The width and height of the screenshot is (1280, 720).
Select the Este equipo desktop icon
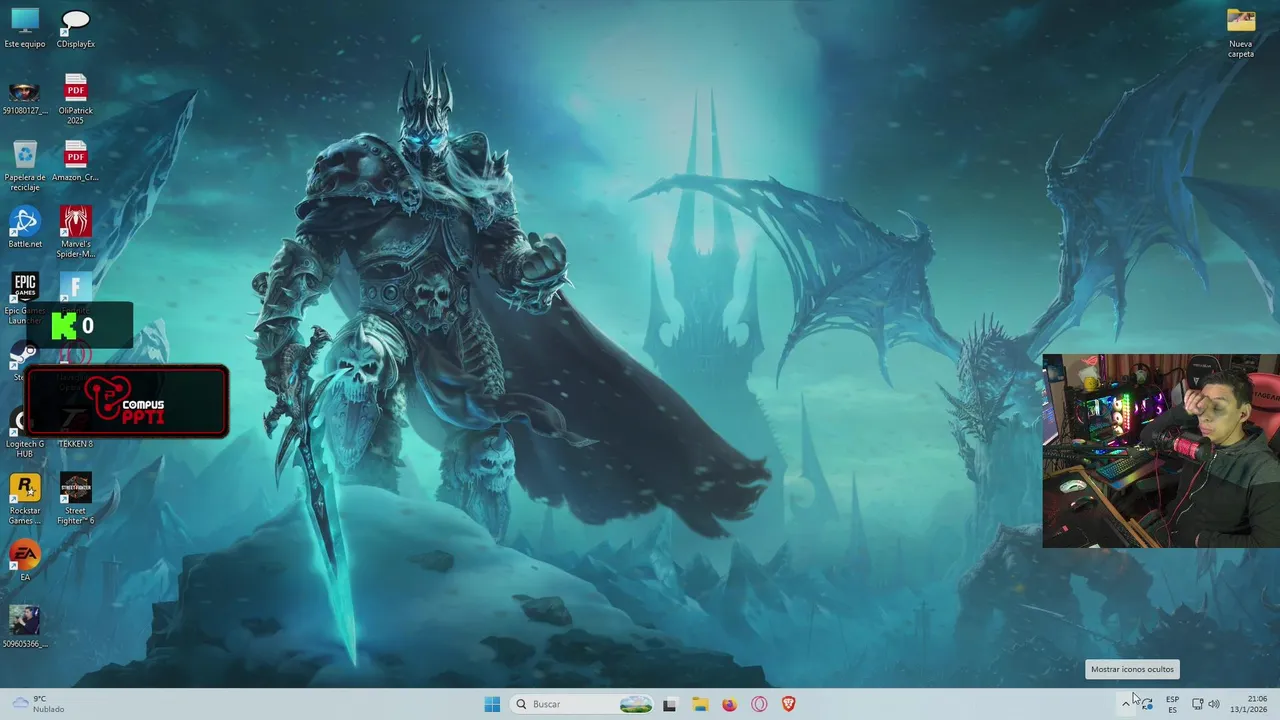(24, 28)
